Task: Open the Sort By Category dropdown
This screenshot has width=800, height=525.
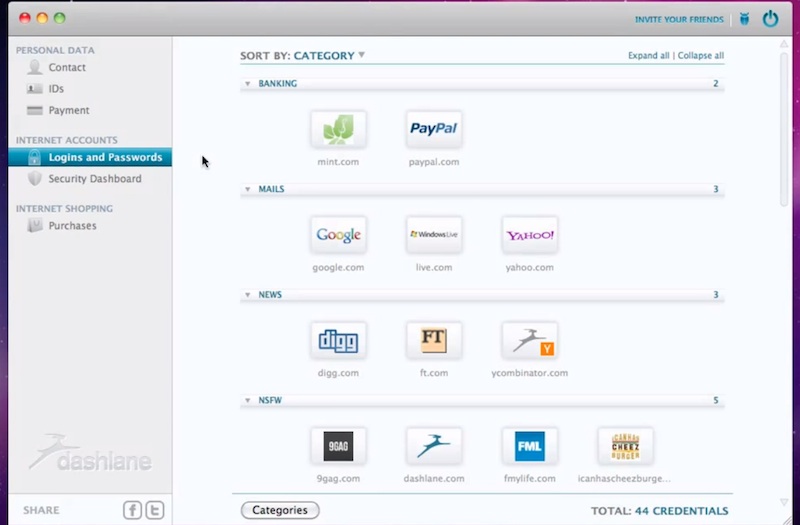Action: click(328, 56)
